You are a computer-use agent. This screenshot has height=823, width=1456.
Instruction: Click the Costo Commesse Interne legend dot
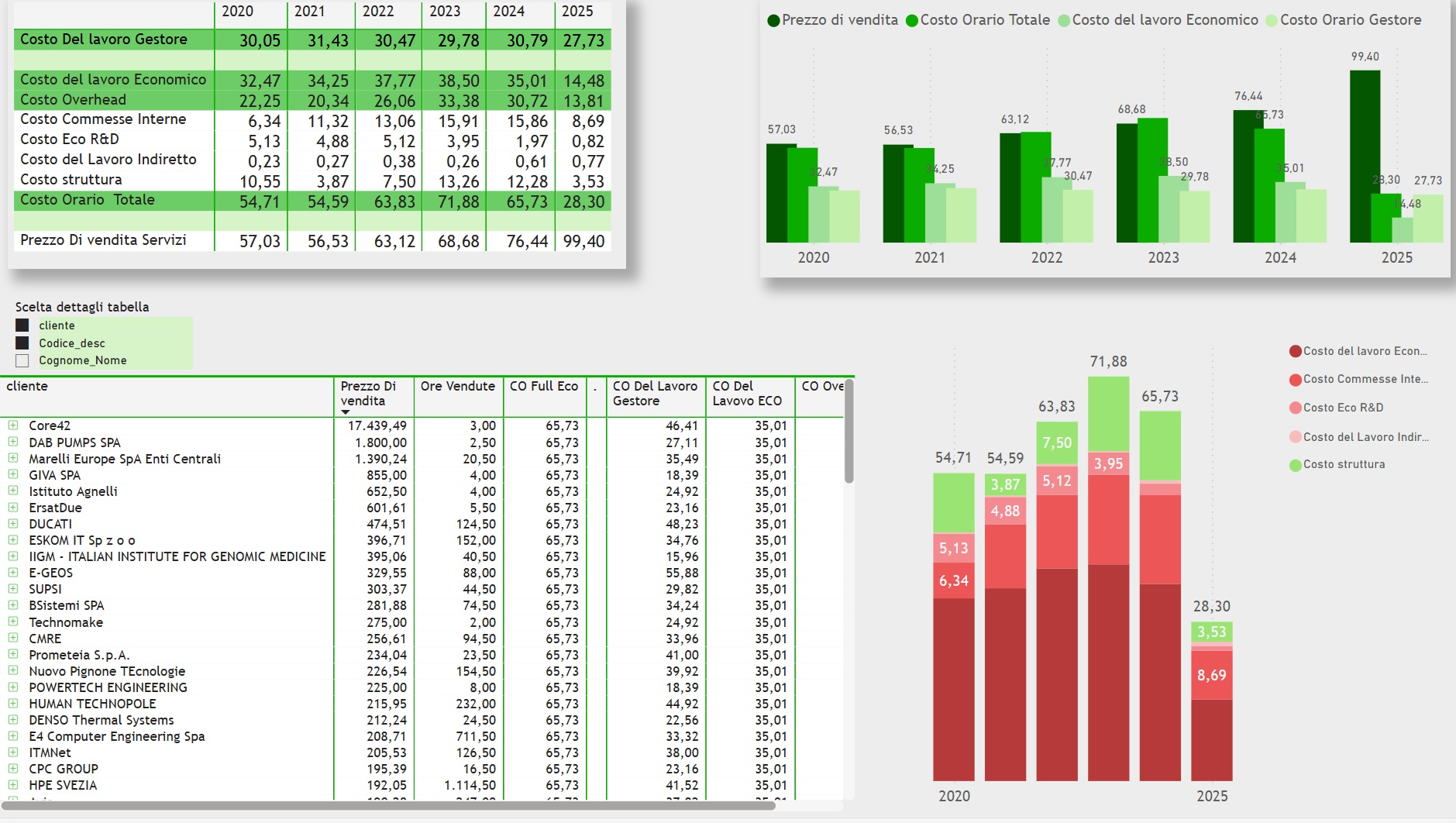[1295, 380]
